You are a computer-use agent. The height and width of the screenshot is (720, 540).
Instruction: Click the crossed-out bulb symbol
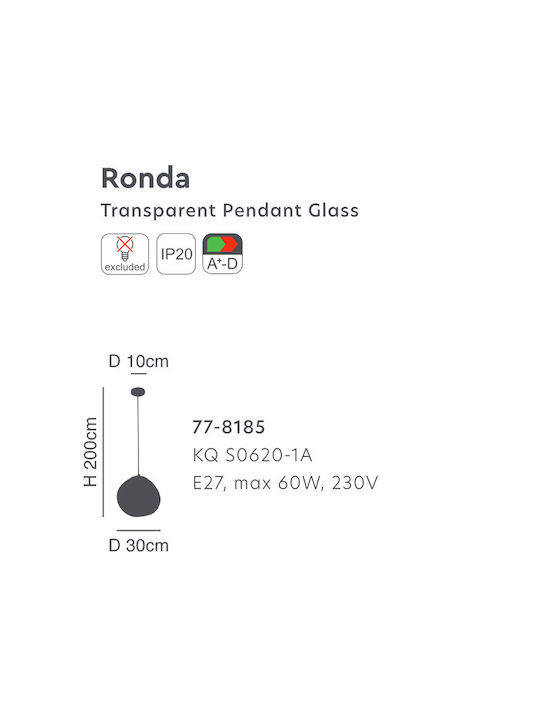125,248
